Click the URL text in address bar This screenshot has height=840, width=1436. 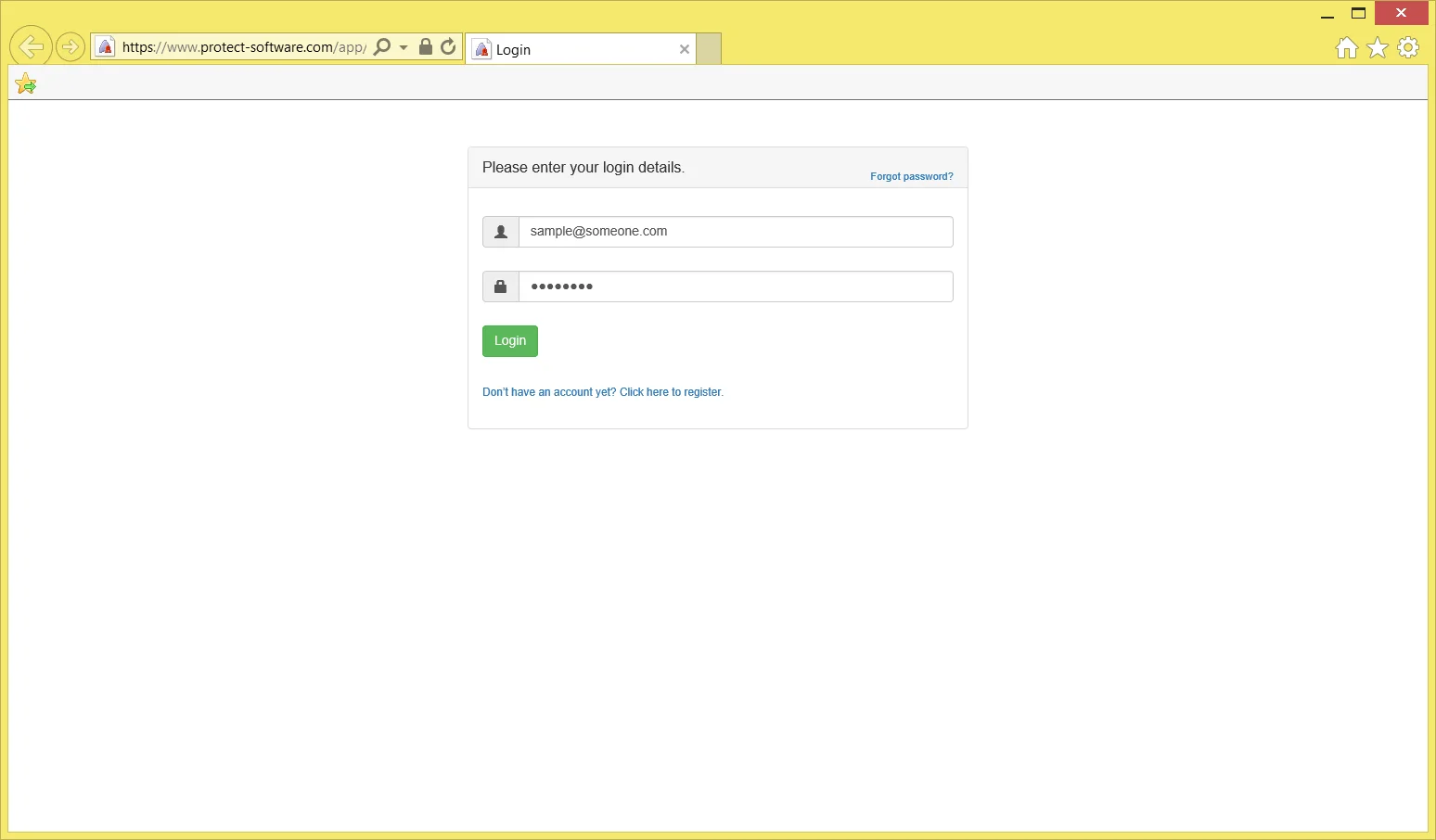tap(243, 47)
